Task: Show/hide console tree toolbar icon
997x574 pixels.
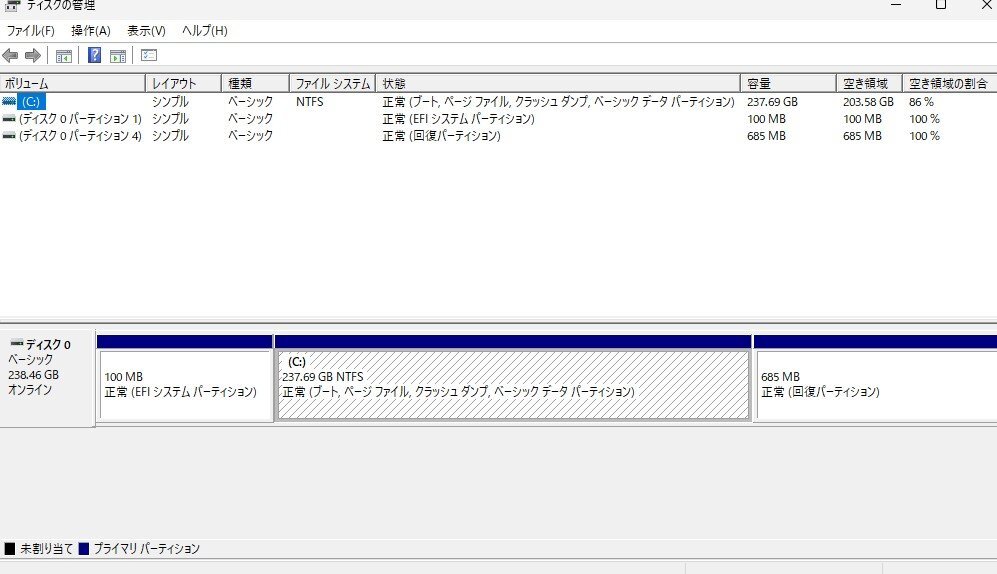Action: (x=64, y=55)
